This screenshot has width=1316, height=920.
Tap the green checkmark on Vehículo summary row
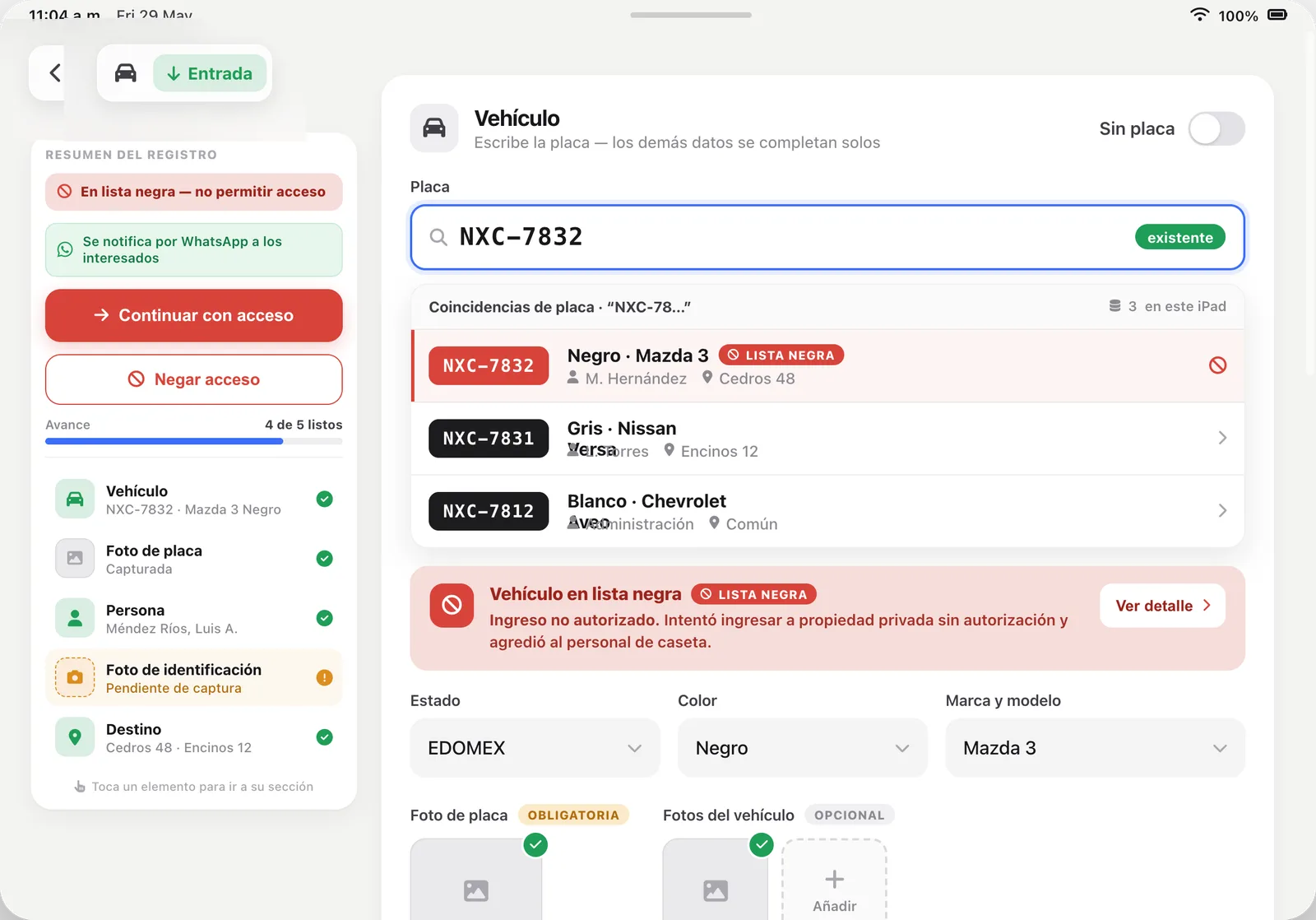point(325,499)
